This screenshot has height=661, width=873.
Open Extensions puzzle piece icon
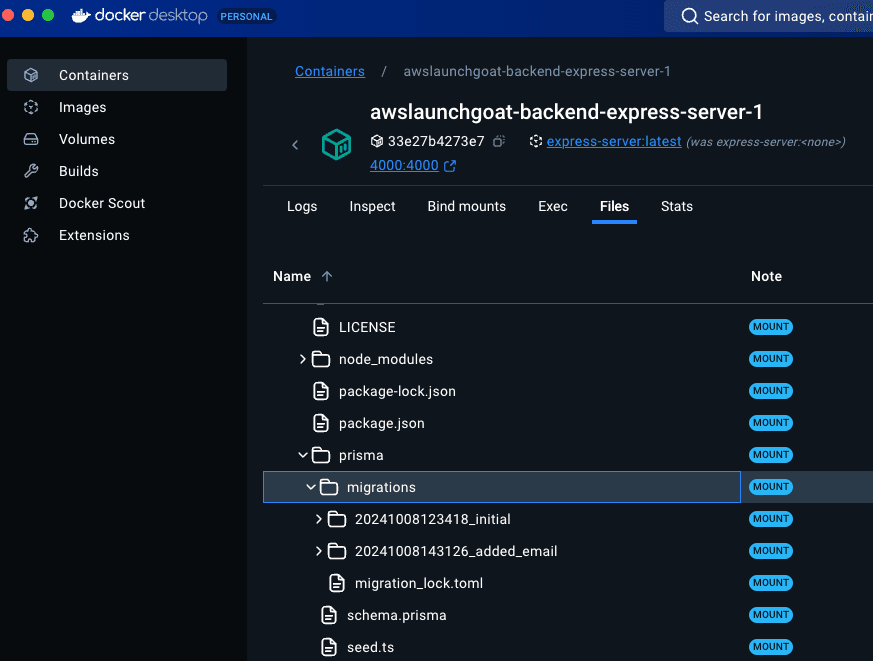click(x=31, y=235)
